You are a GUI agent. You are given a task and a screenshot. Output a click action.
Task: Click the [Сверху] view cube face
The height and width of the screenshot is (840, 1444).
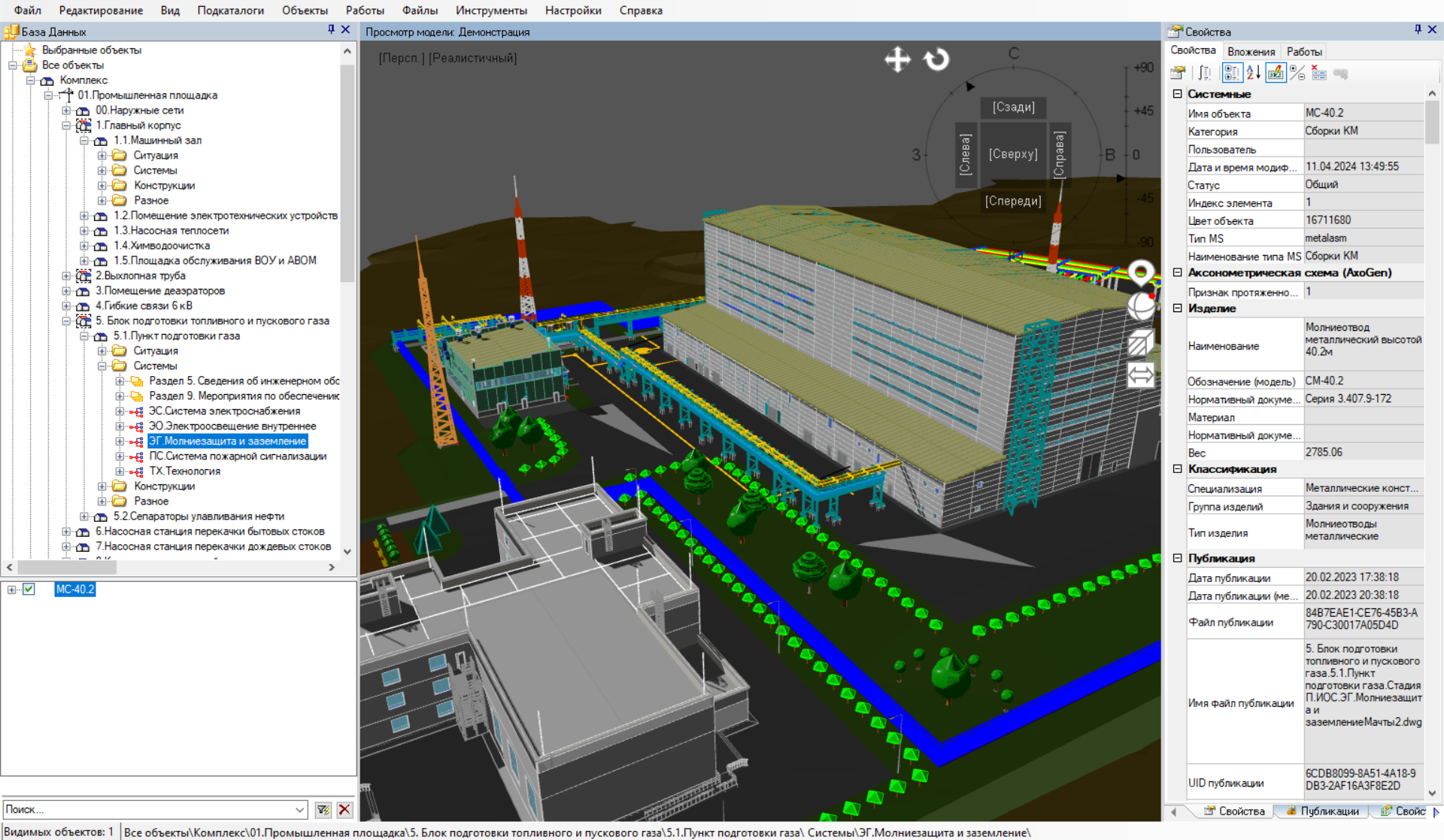coord(1013,154)
